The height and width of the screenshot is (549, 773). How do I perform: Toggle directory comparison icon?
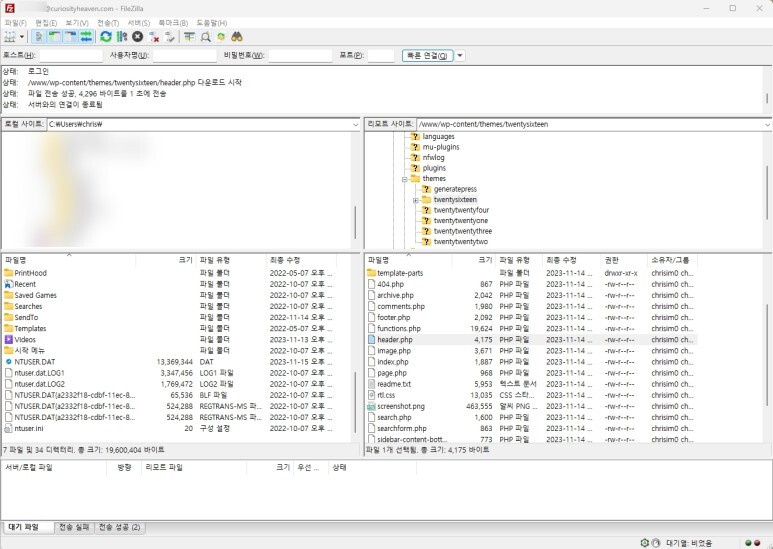point(206,37)
